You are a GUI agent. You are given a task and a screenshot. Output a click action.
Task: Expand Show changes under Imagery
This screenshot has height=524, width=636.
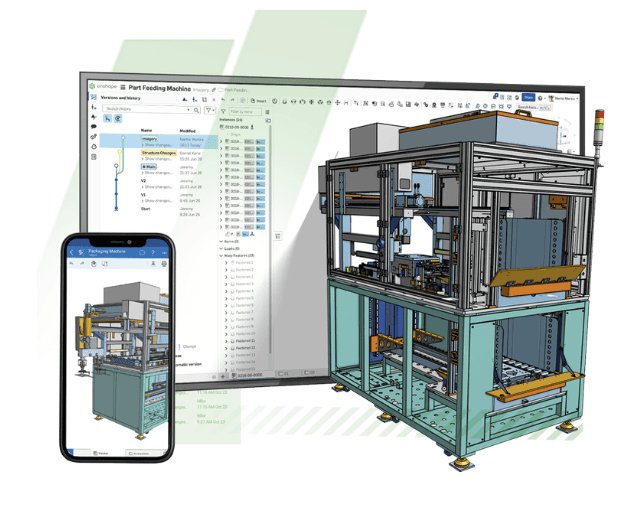click(157, 144)
